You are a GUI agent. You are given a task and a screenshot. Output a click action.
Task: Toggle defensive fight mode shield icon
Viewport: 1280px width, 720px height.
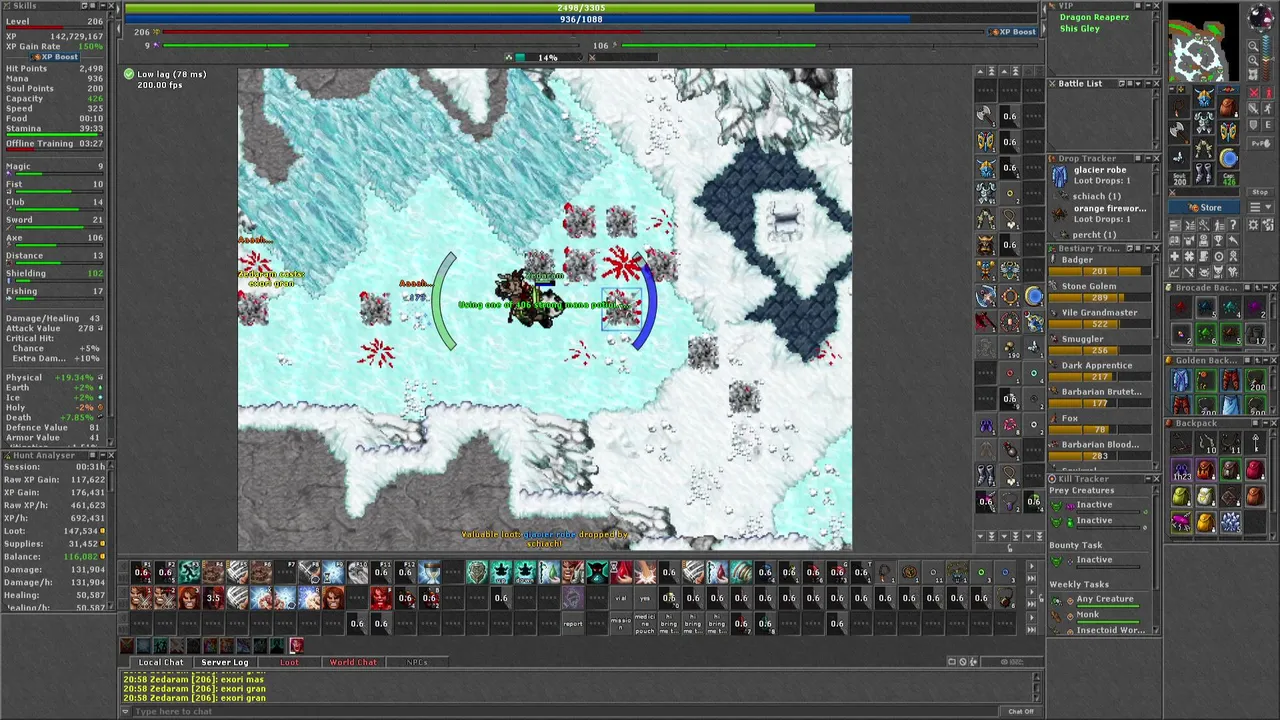[1254, 125]
